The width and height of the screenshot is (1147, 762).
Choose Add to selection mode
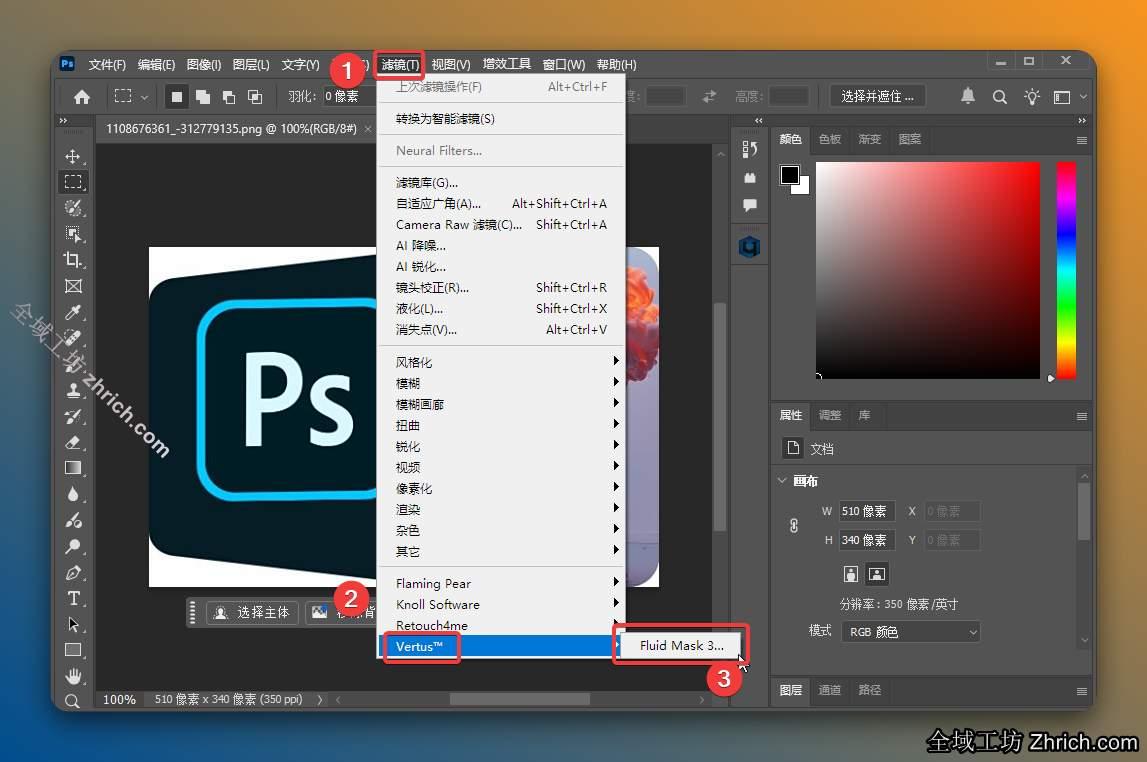(x=203, y=97)
